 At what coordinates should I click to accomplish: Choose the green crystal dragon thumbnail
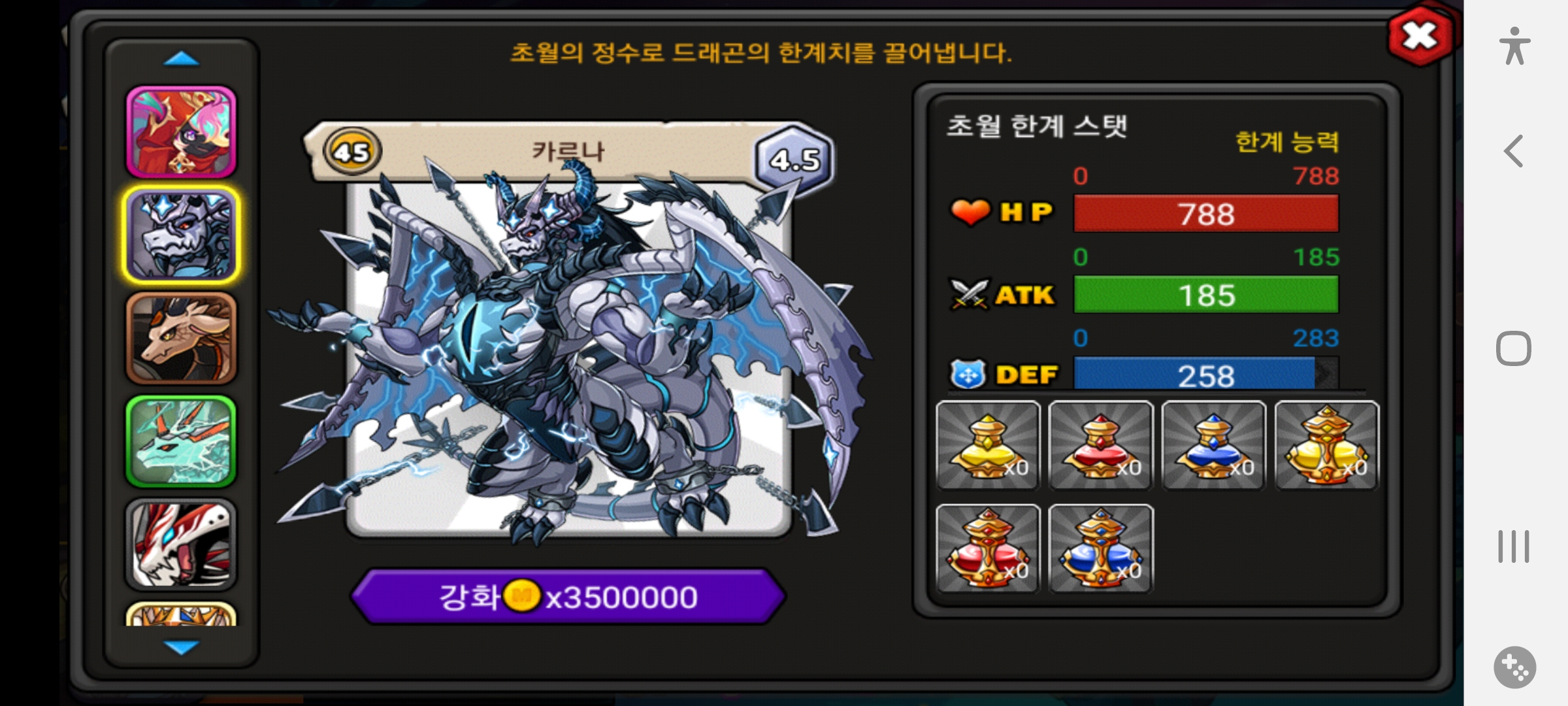pyautogui.click(x=181, y=441)
